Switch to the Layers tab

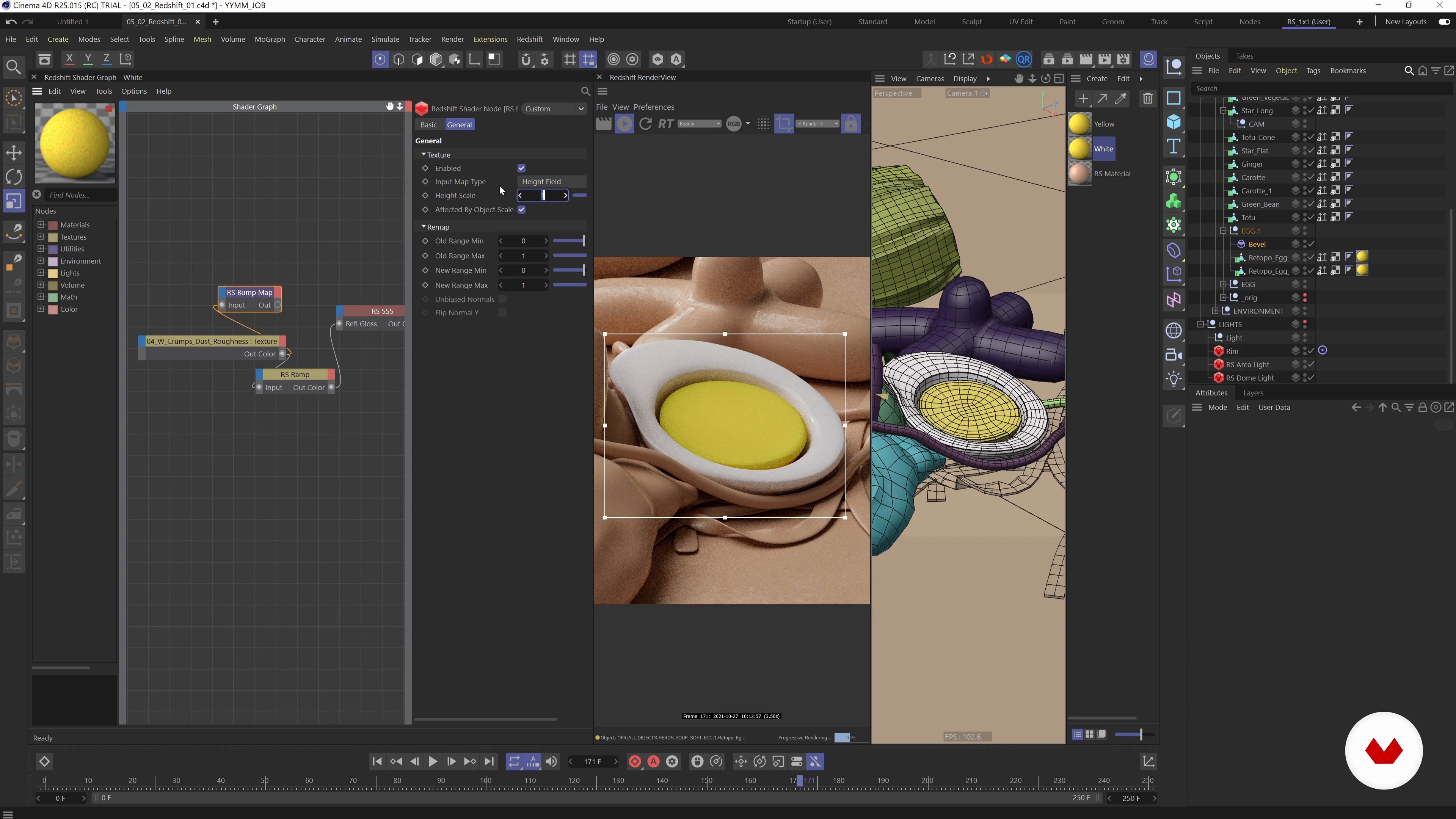pyautogui.click(x=1253, y=393)
